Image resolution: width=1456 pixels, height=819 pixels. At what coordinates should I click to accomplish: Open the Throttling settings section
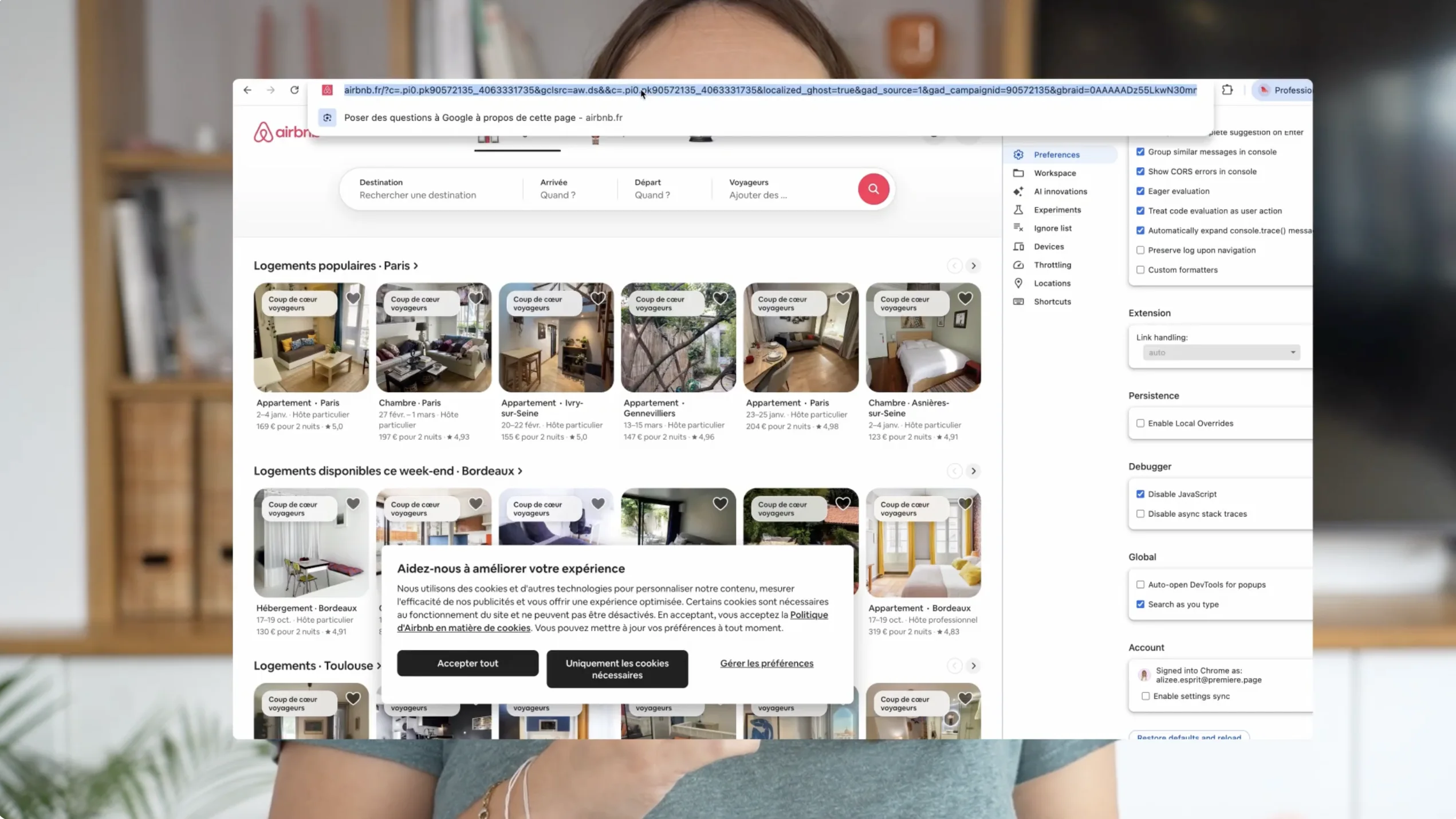click(x=1052, y=265)
